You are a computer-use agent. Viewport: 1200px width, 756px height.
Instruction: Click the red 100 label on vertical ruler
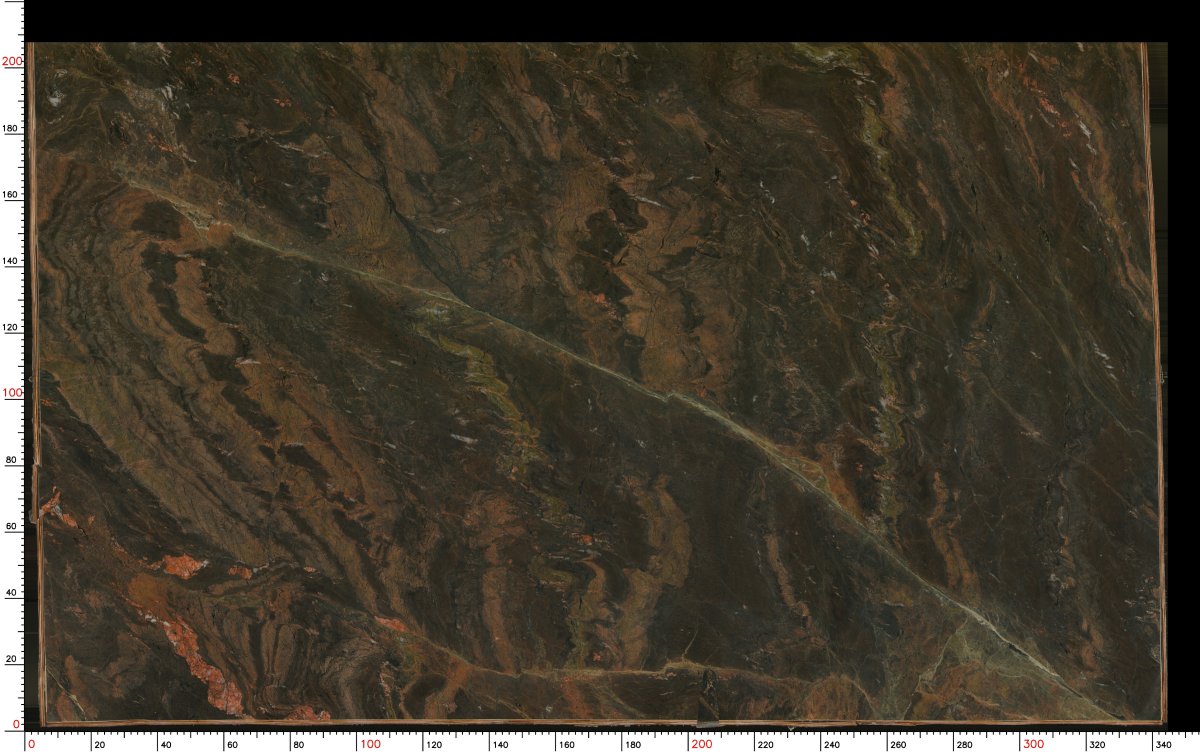12,392
